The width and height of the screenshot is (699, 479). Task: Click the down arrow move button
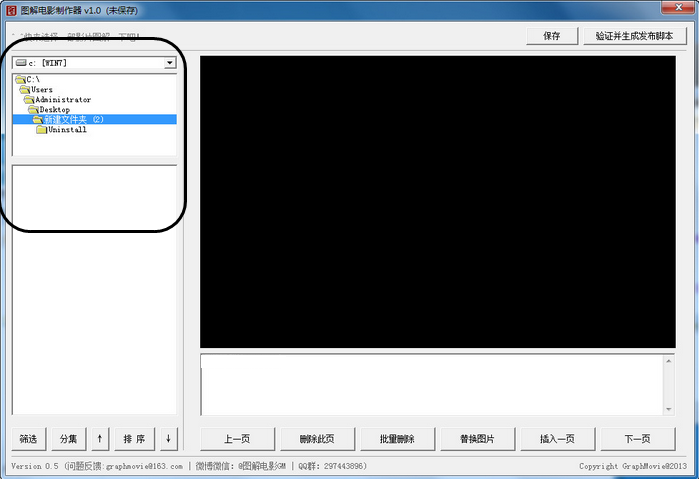169,439
